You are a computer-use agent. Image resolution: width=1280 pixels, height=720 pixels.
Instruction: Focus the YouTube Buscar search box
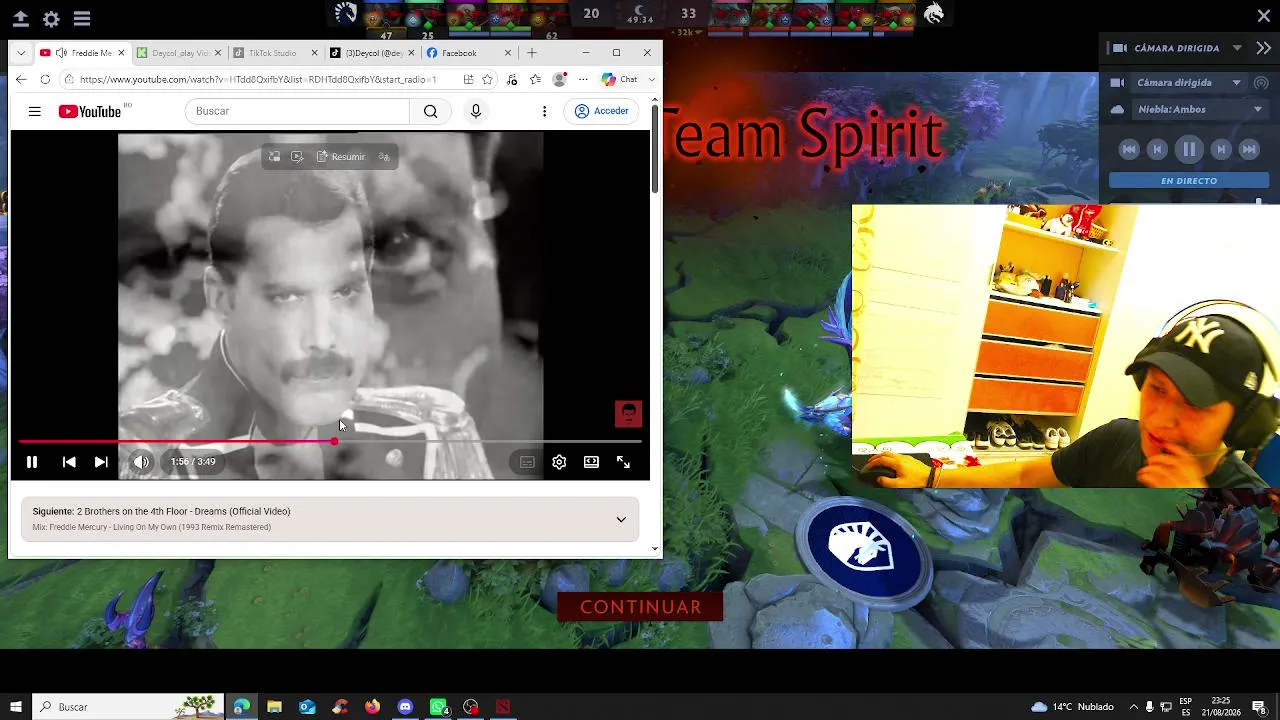pyautogui.click(x=297, y=111)
